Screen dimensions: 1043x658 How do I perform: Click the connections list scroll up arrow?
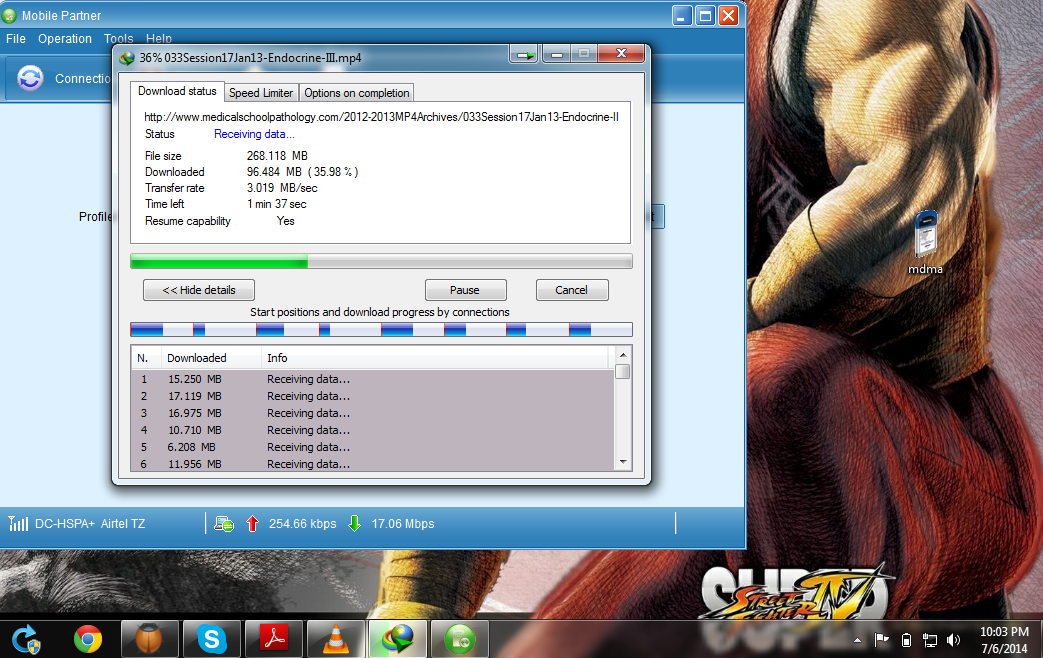pyautogui.click(x=623, y=355)
